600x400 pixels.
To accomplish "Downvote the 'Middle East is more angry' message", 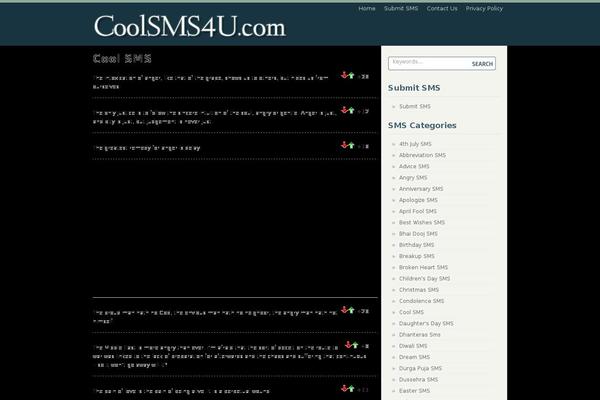I will (348, 344).
